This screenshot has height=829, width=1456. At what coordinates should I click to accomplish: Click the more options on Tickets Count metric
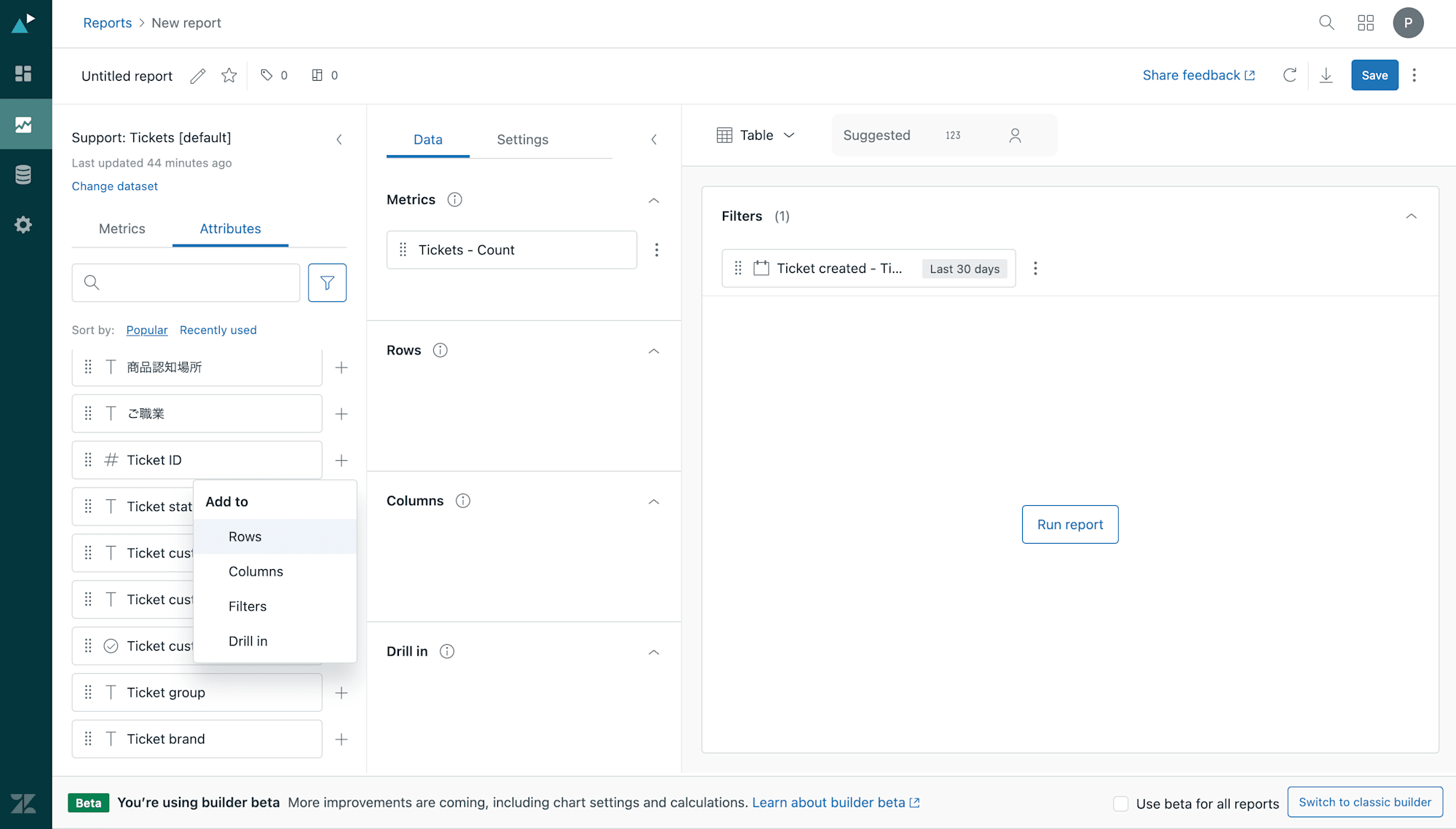pyautogui.click(x=658, y=249)
